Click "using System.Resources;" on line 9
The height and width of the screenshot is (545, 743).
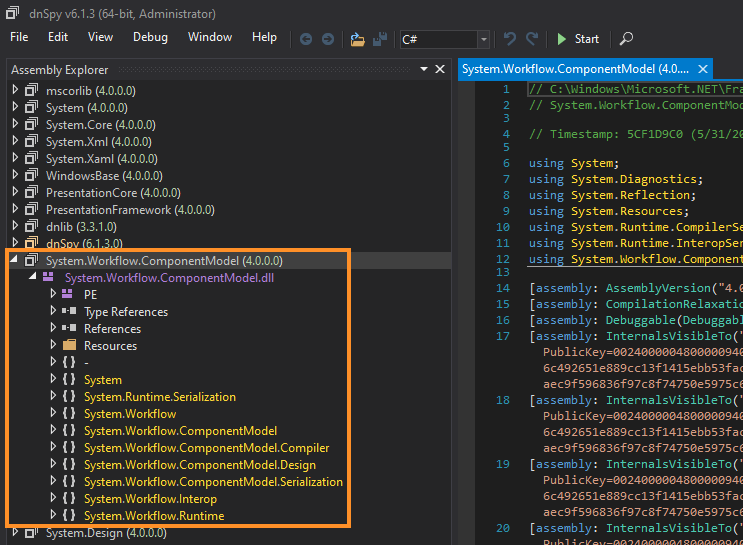coord(609,211)
